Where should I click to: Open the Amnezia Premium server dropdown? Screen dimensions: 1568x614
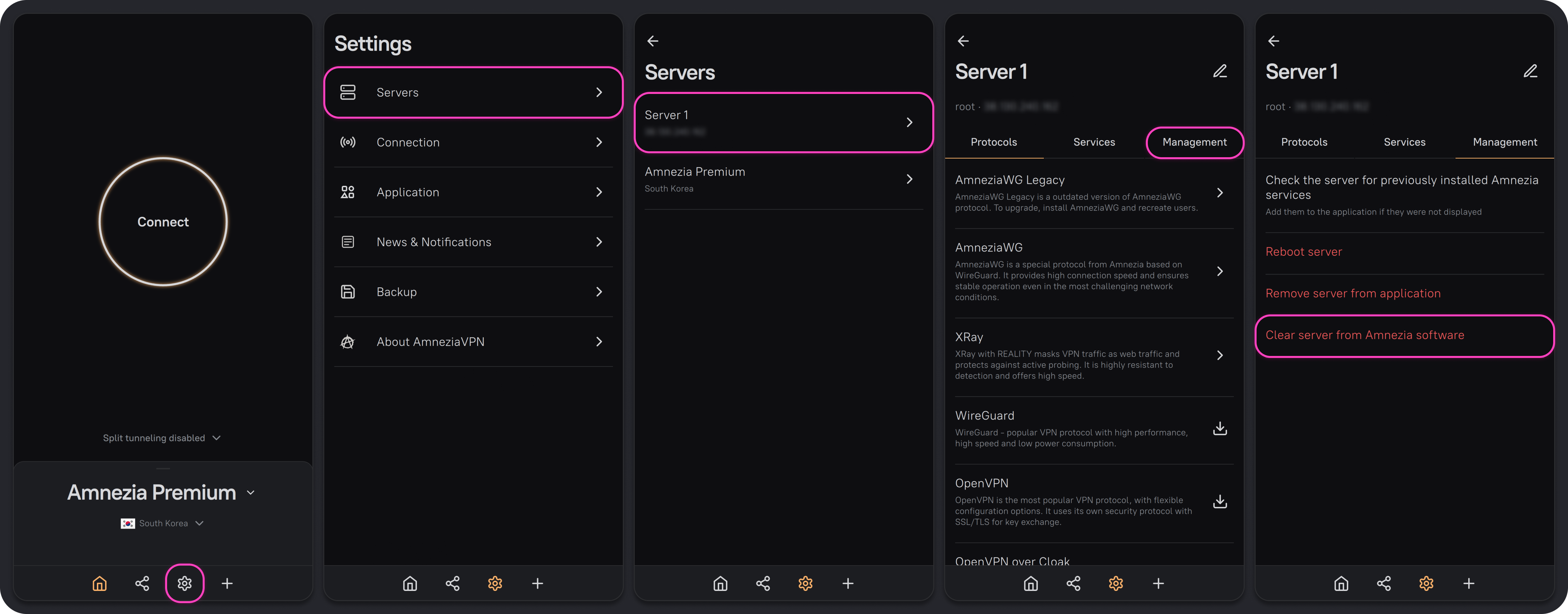point(161,492)
